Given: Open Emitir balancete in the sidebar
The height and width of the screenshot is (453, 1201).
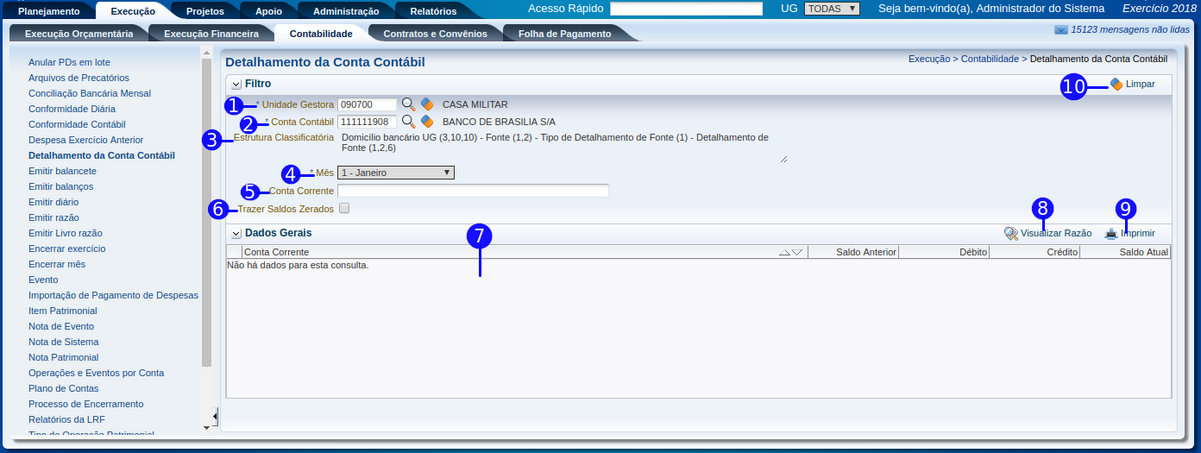Looking at the screenshot, I should [x=62, y=171].
